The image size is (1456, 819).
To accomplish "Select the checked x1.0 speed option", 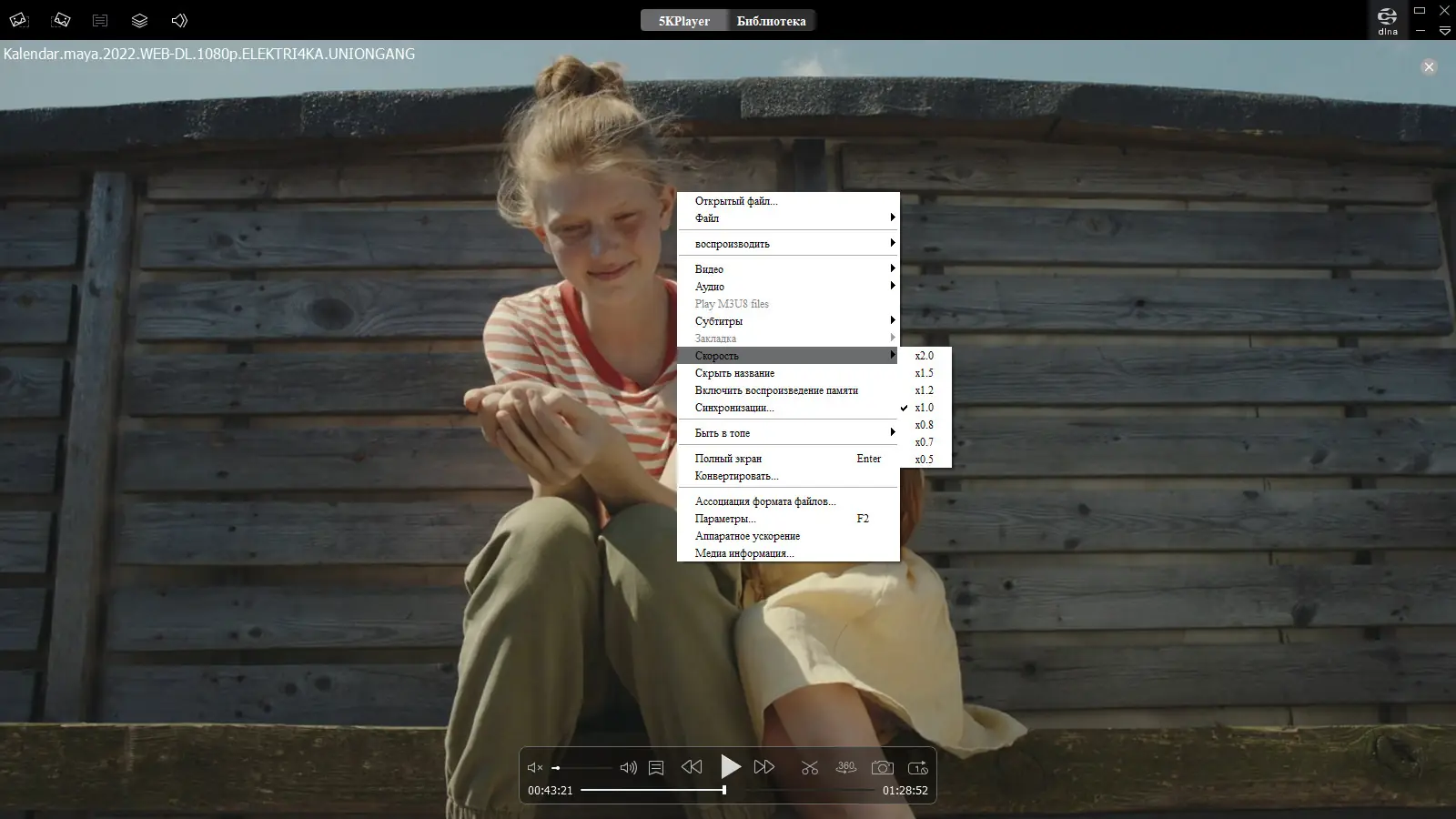I will 925,408.
